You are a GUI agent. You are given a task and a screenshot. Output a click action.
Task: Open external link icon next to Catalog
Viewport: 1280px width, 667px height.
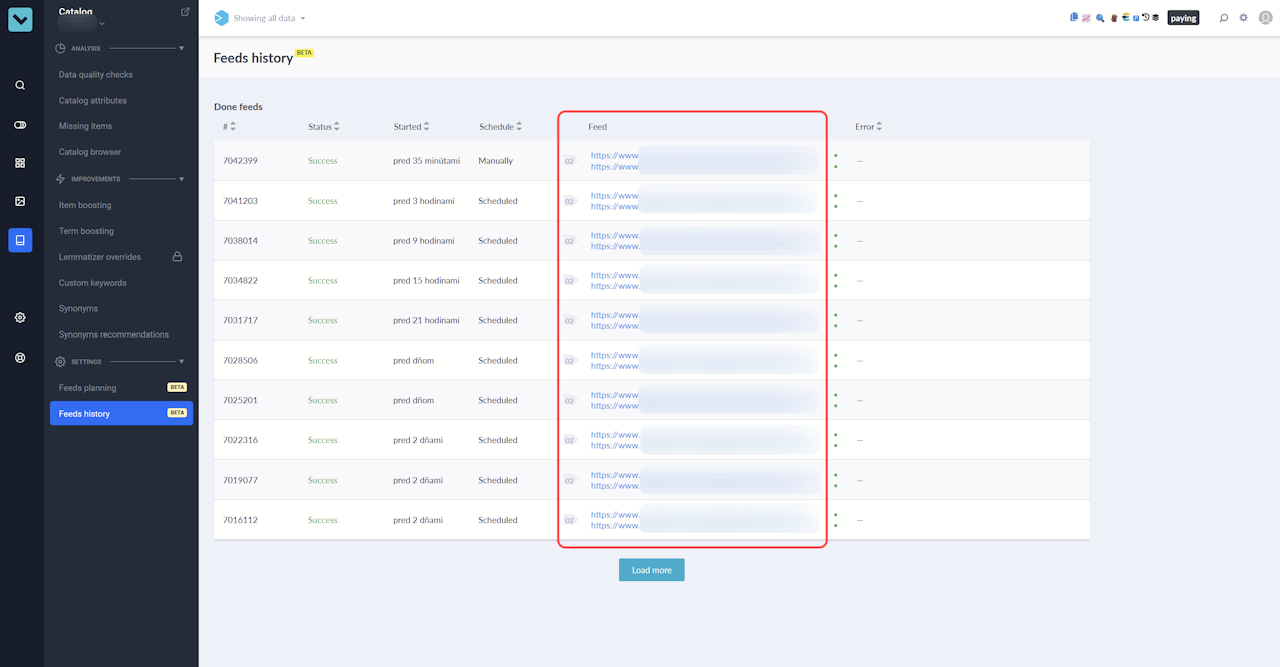point(185,12)
